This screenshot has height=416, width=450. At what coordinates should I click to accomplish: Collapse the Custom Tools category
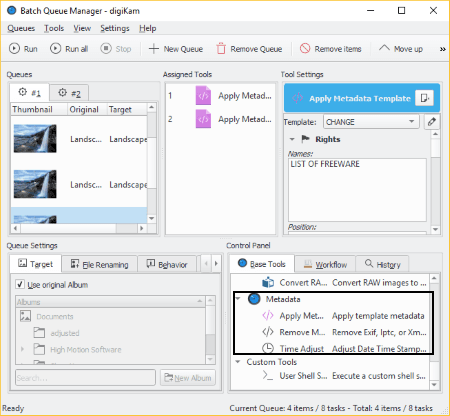click(238, 362)
